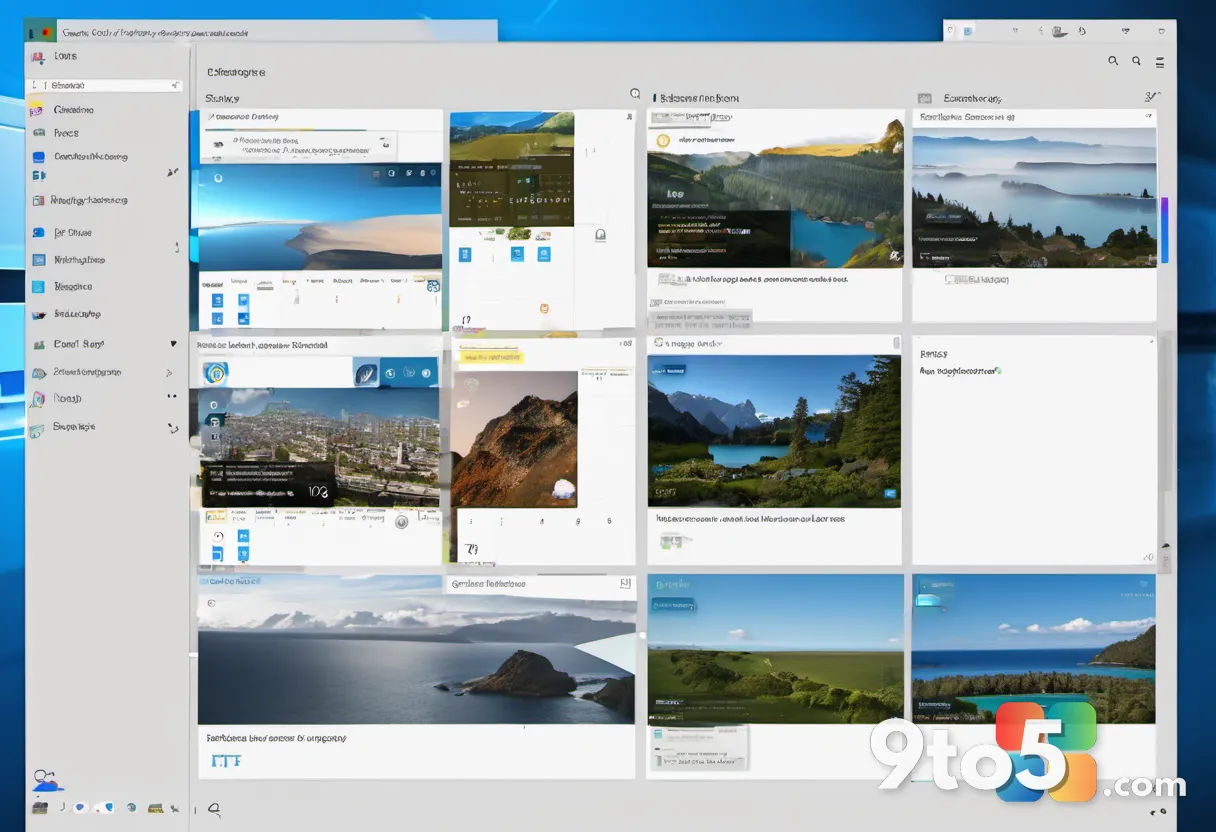The width and height of the screenshot is (1216, 832).
Task: Click the blue link text under the island photo
Action: 226,761
